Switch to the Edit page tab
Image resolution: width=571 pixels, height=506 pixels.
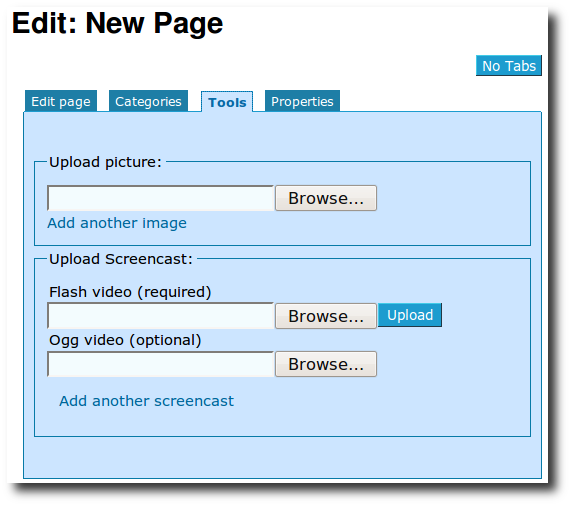coord(61,101)
